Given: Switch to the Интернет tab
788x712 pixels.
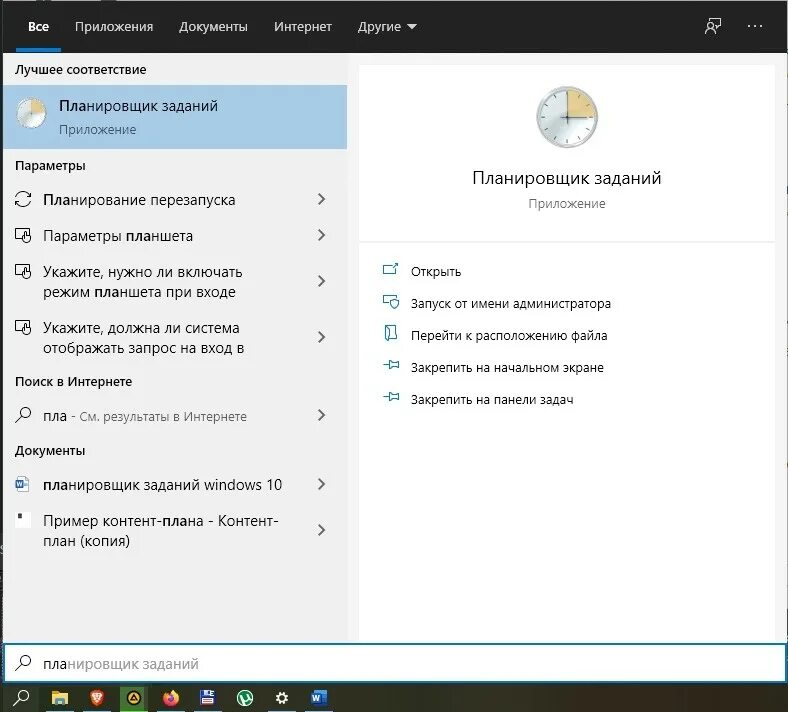Looking at the screenshot, I should [303, 27].
